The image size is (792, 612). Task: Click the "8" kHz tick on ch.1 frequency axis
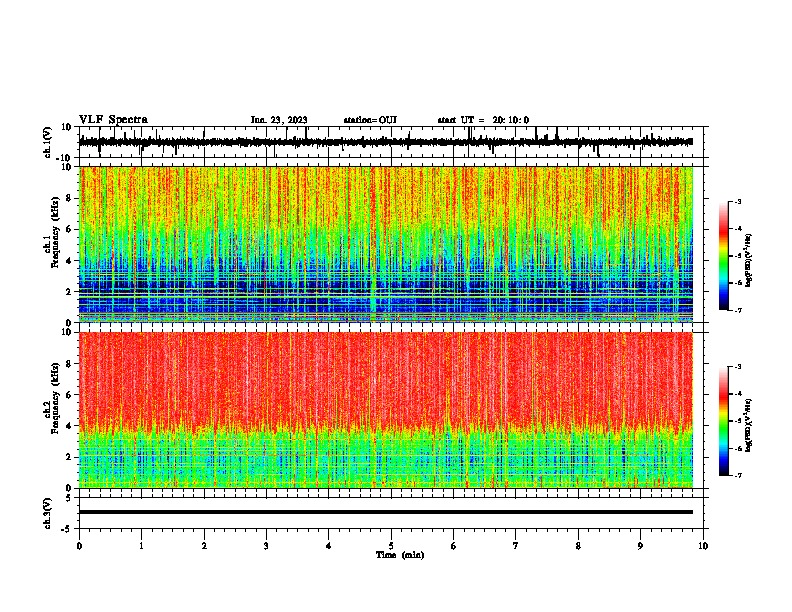pyautogui.click(x=70, y=198)
